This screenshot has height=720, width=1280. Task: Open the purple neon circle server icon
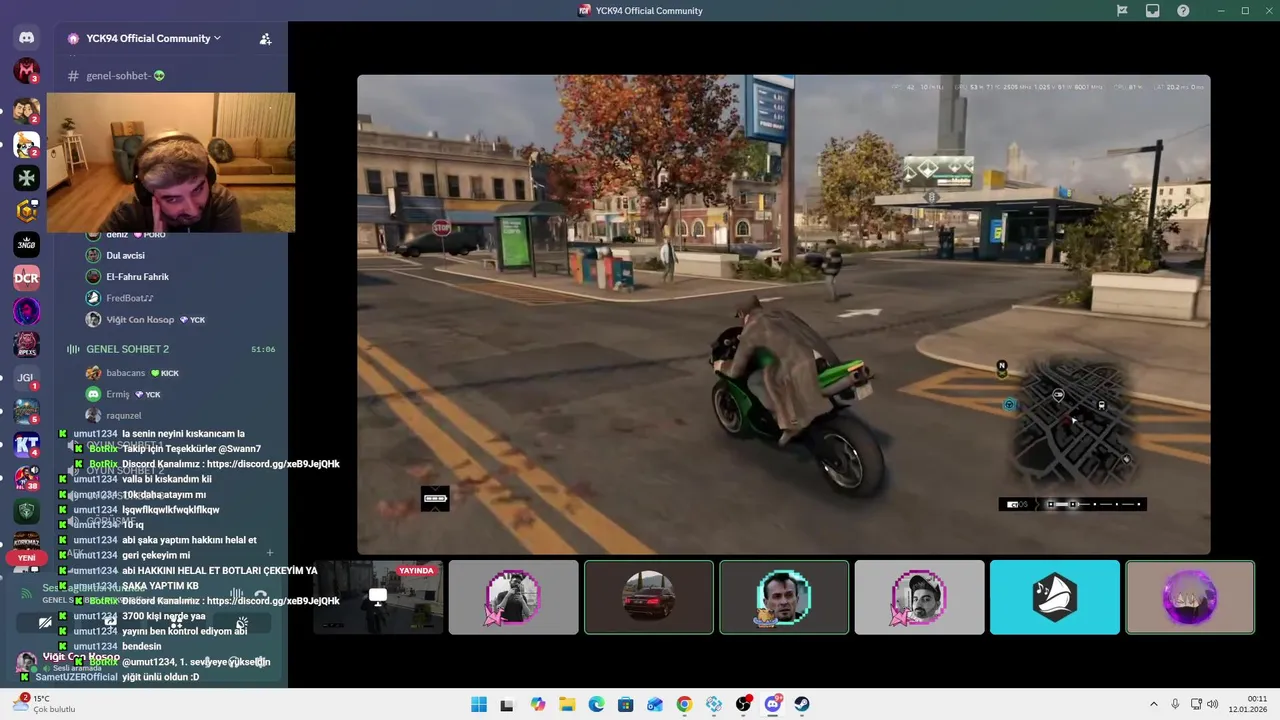click(x=27, y=311)
